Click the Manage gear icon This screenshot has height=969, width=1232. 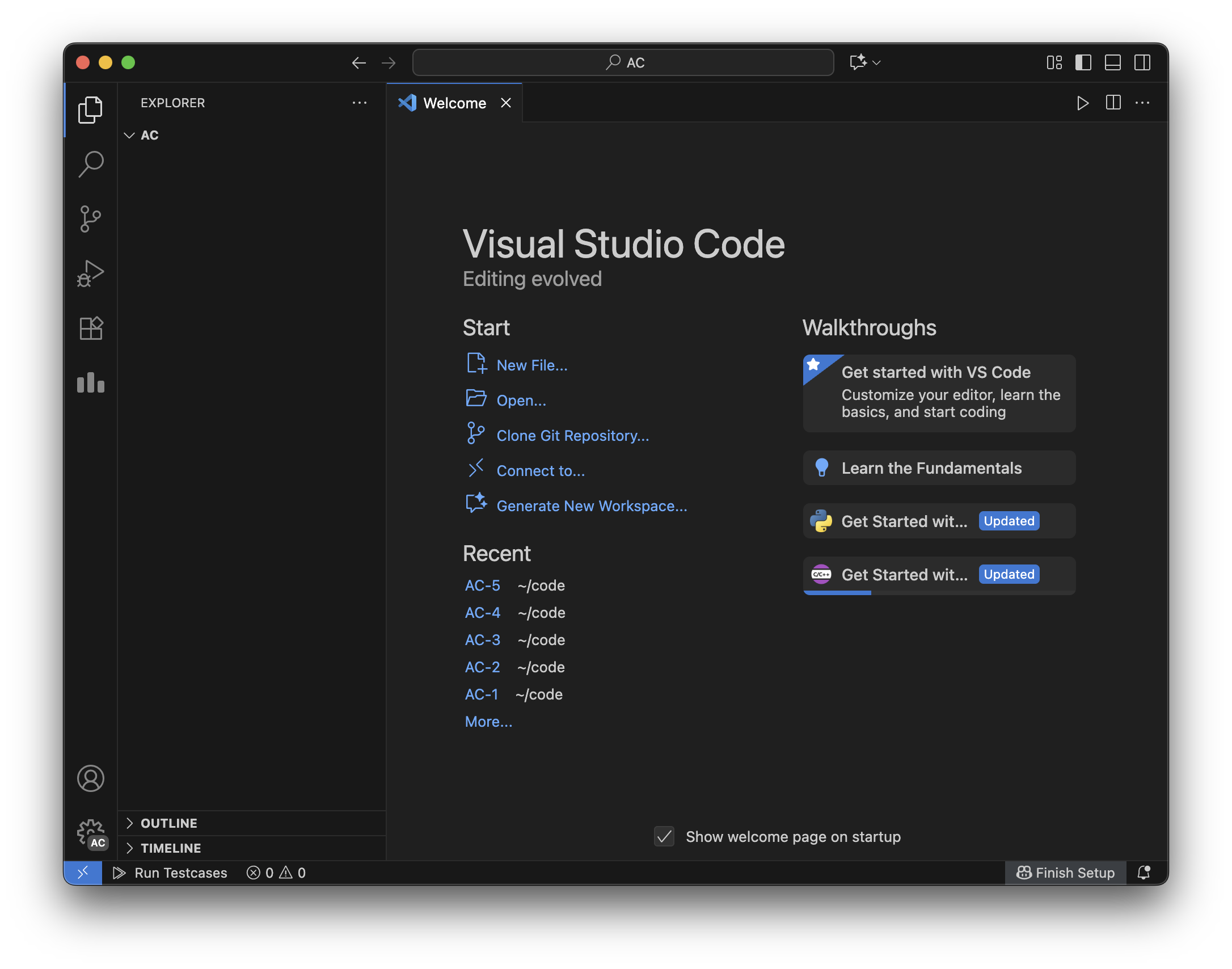coord(91,833)
